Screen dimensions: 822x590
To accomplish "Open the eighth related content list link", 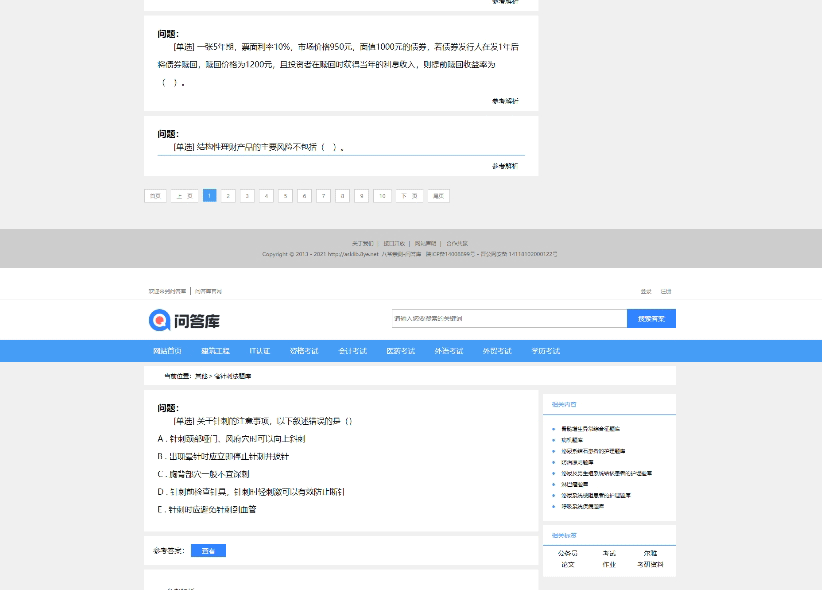I will coord(582,506).
